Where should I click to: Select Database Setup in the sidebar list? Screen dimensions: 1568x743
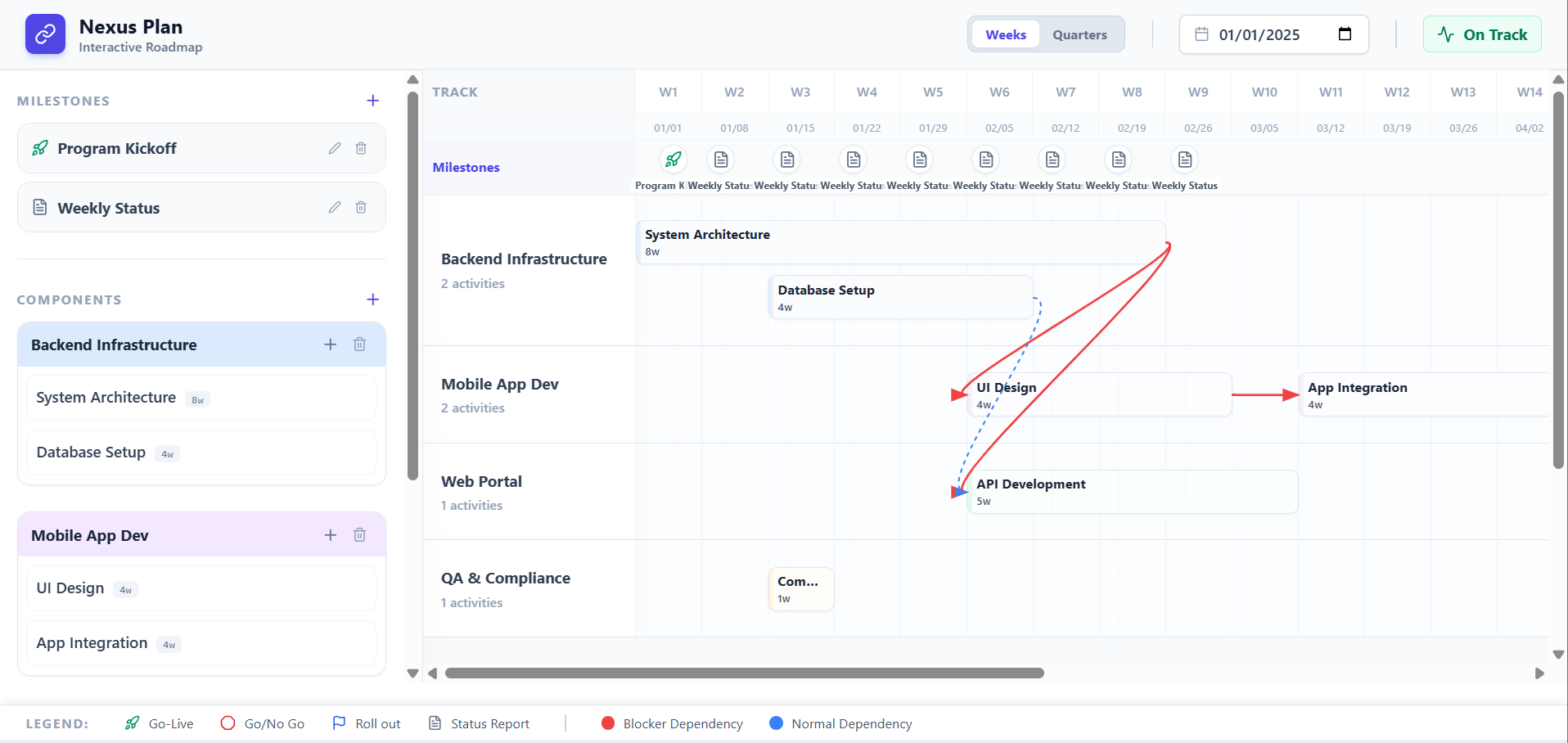pyautogui.click(x=201, y=453)
